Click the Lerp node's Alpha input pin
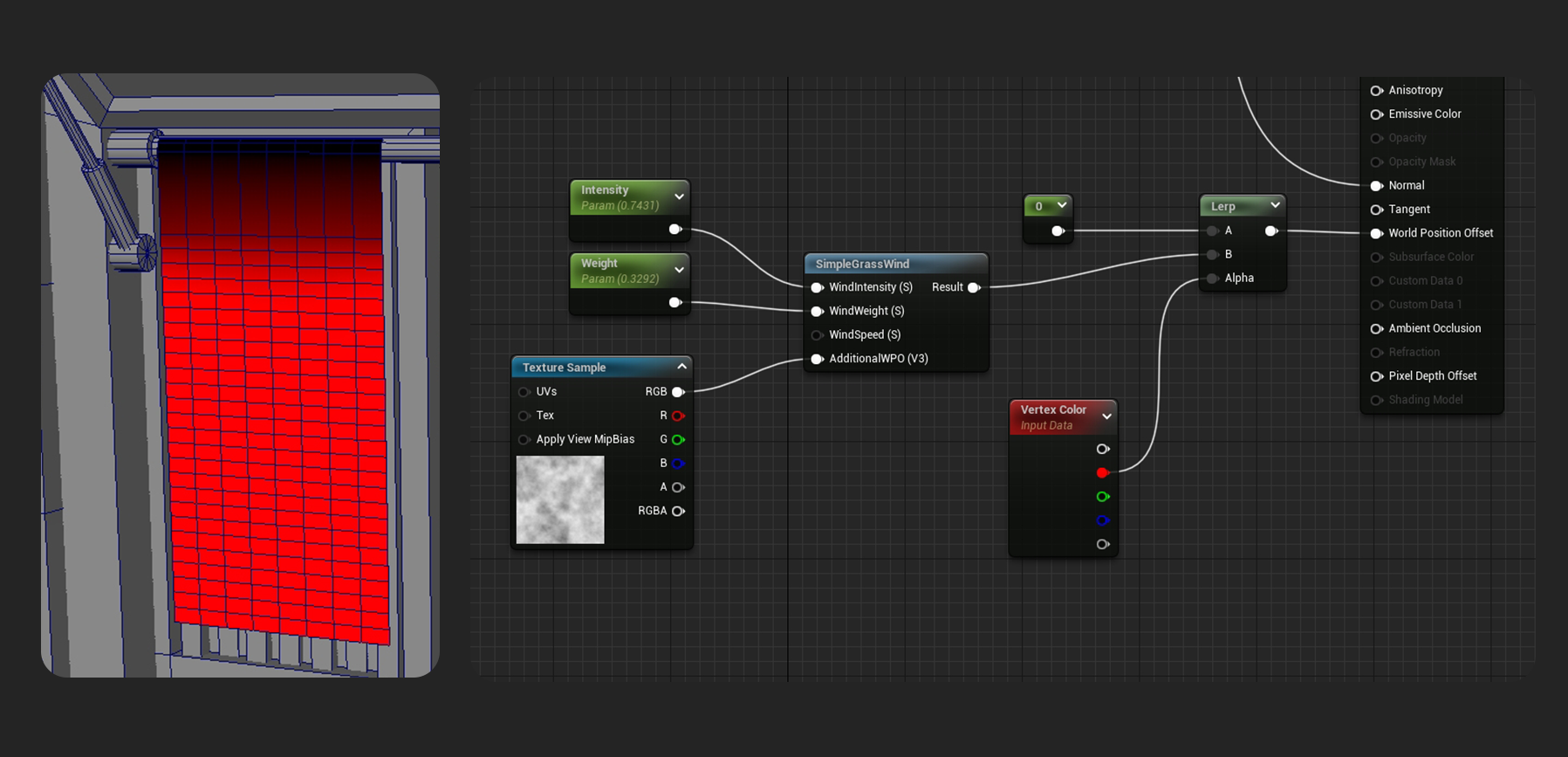Screen dimensions: 1568x757 [x=1212, y=279]
